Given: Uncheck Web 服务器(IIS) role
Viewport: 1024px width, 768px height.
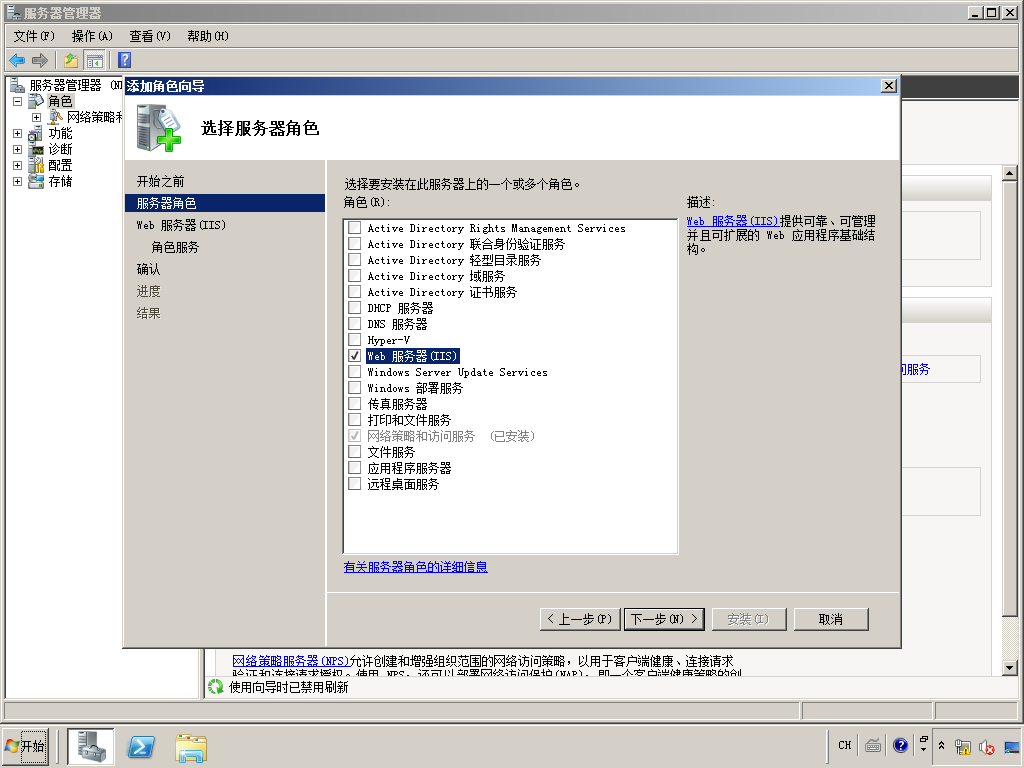Looking at the screenshot, I should (x=355, y=356).
